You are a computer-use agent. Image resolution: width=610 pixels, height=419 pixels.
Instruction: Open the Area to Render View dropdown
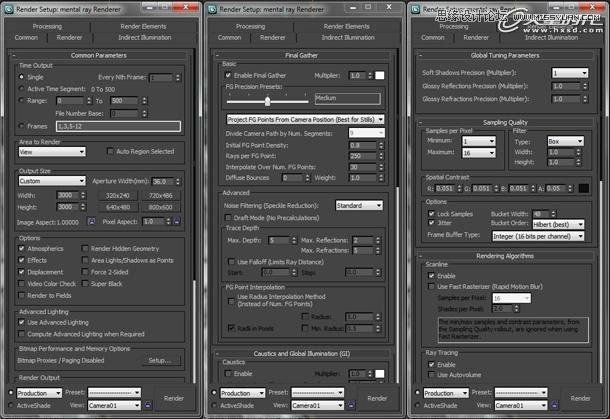click(52, 152)
